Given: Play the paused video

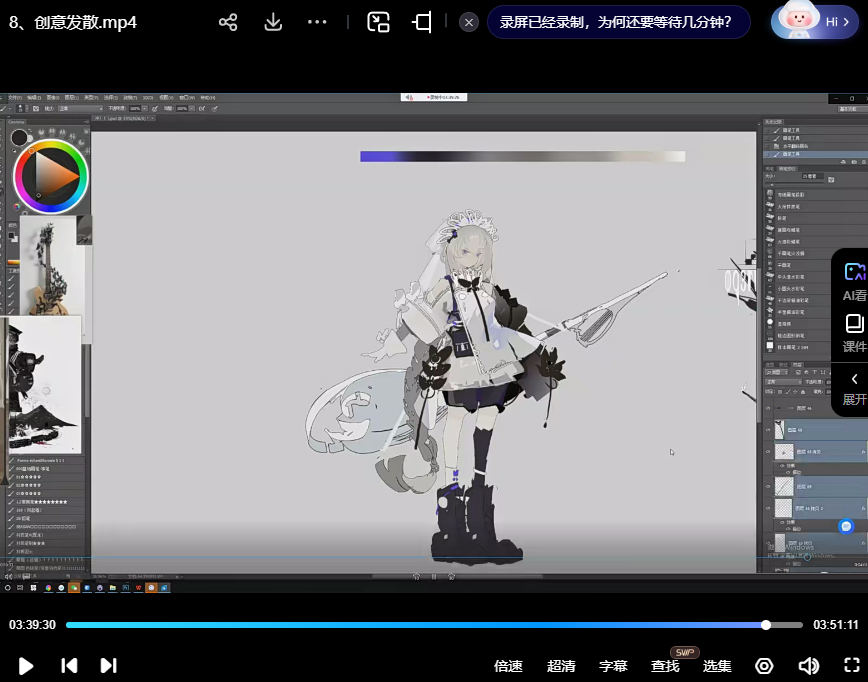Looking at the screenshot, I should (x=26, y=665).
